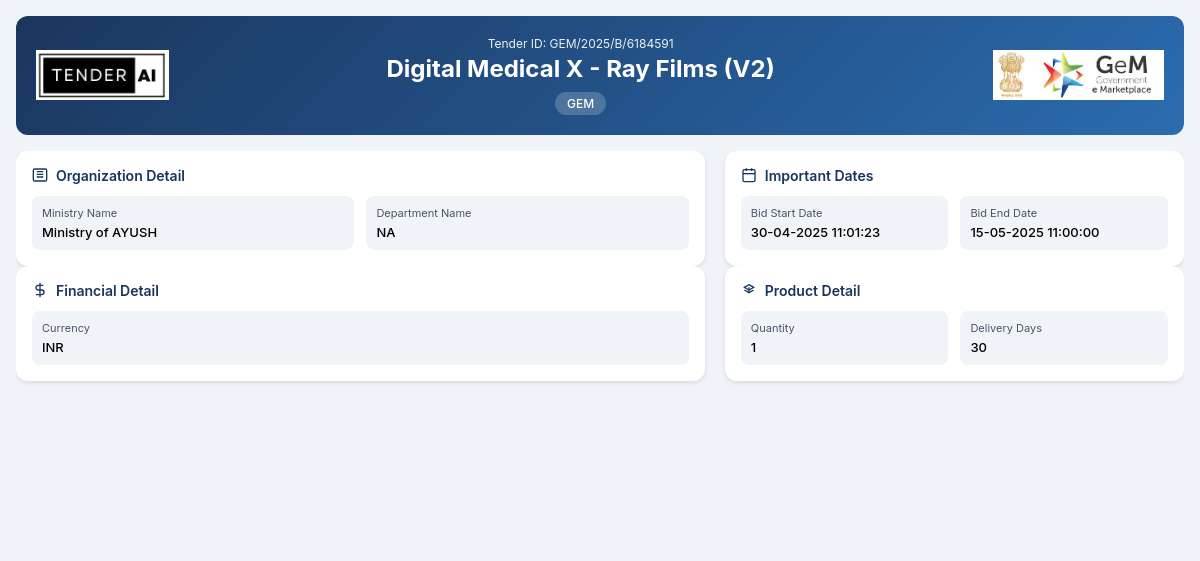Click the Department Name value NA

pyautogui.click(x=386, y=233)
